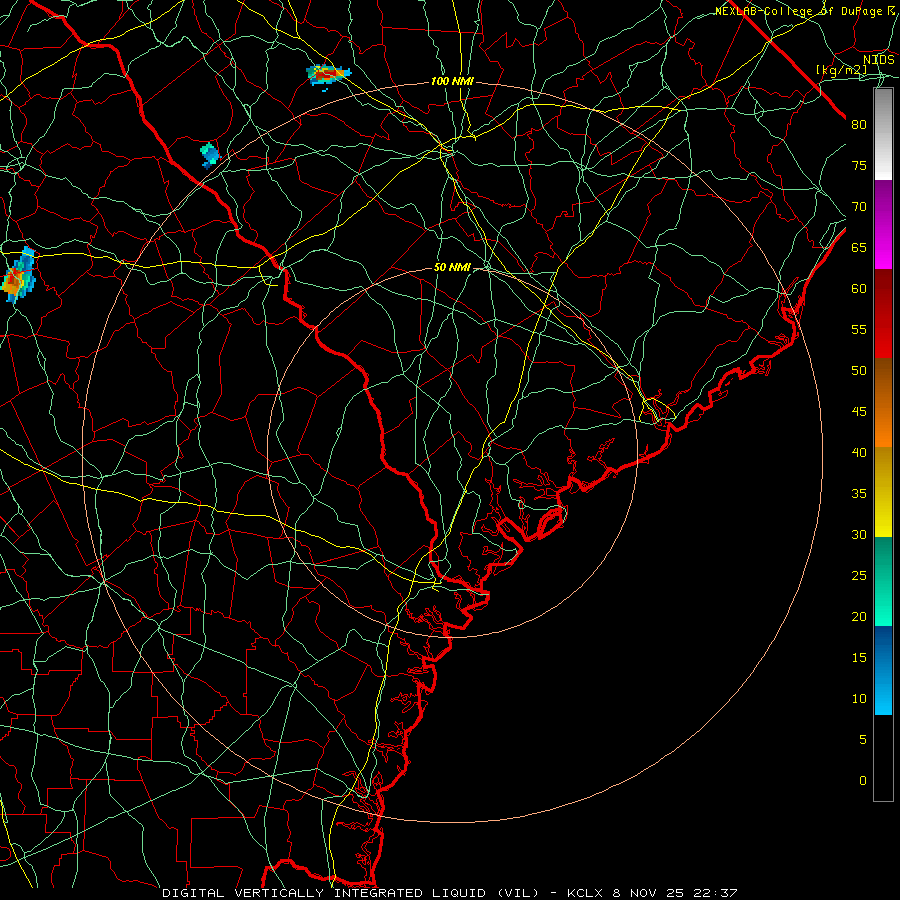
Task: Click the storm cell with red core at top
Action: coord(328,75)
